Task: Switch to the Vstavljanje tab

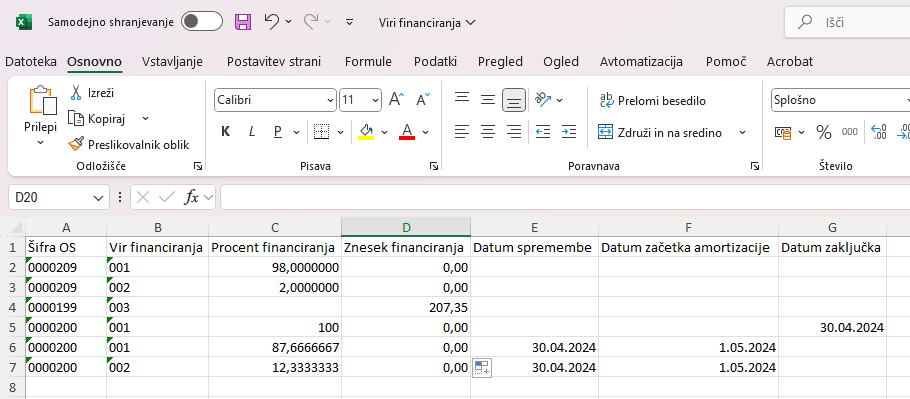Action: click(x=172, y=61)
